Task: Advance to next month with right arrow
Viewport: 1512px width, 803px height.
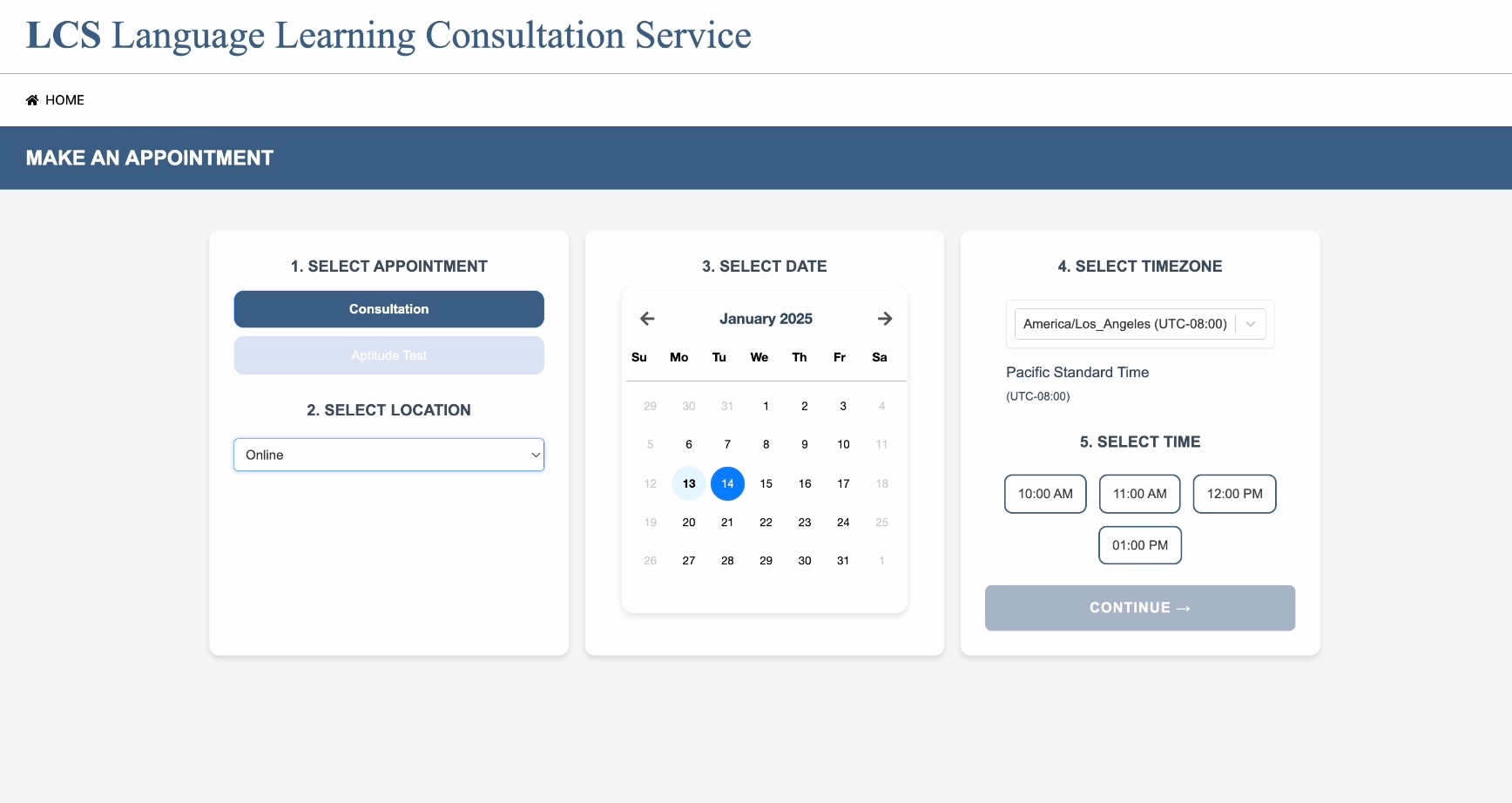Action: [x=885, y=319]
